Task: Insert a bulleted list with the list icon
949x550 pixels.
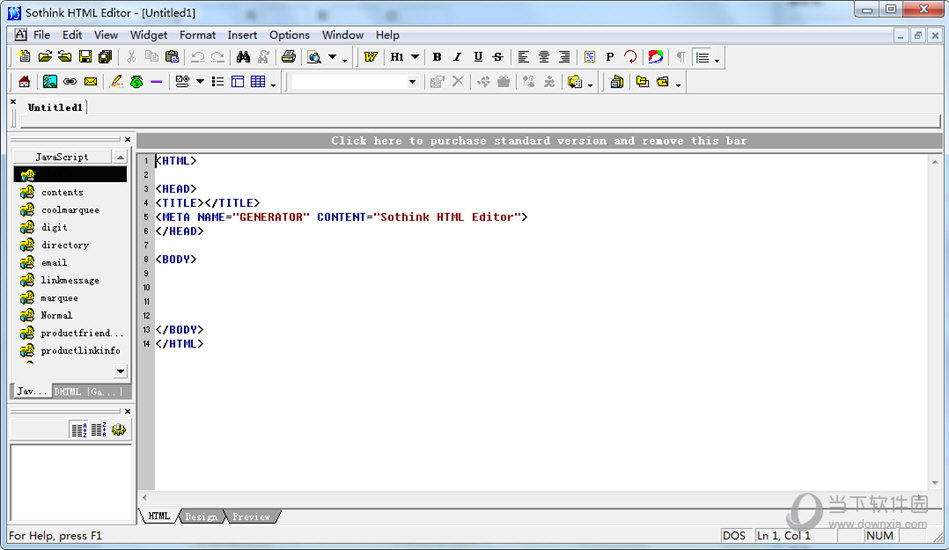Action: [218, 82]
